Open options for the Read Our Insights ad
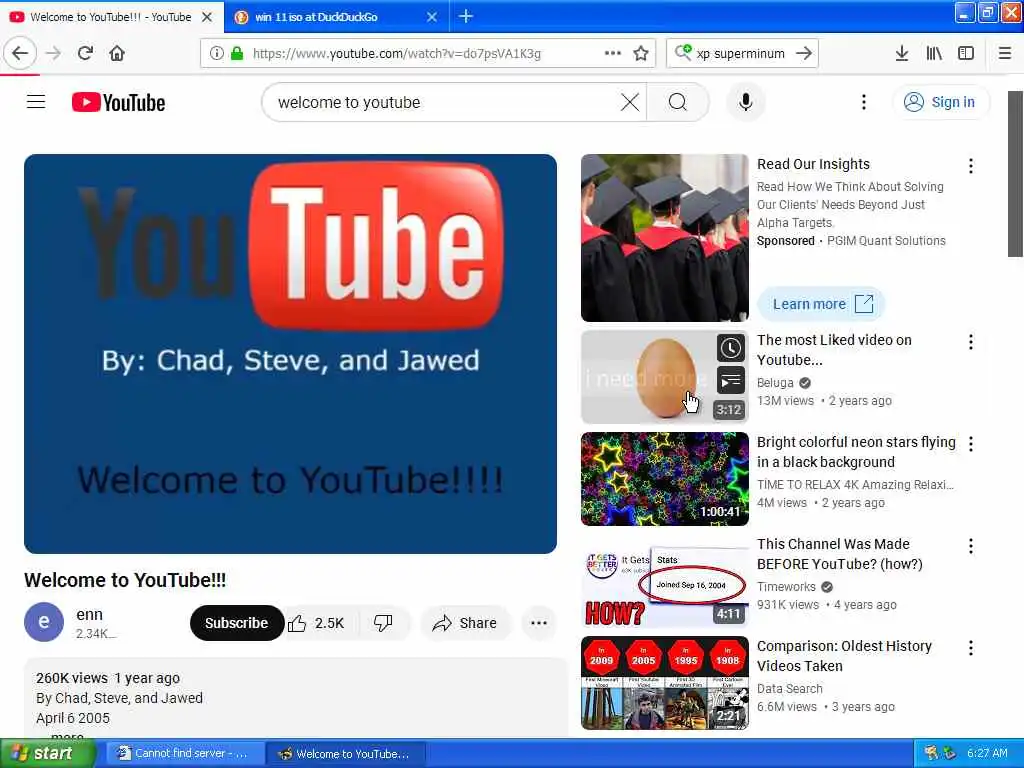Image resolution: width=1024 pixels, height=768 pixels. point(971,166)
